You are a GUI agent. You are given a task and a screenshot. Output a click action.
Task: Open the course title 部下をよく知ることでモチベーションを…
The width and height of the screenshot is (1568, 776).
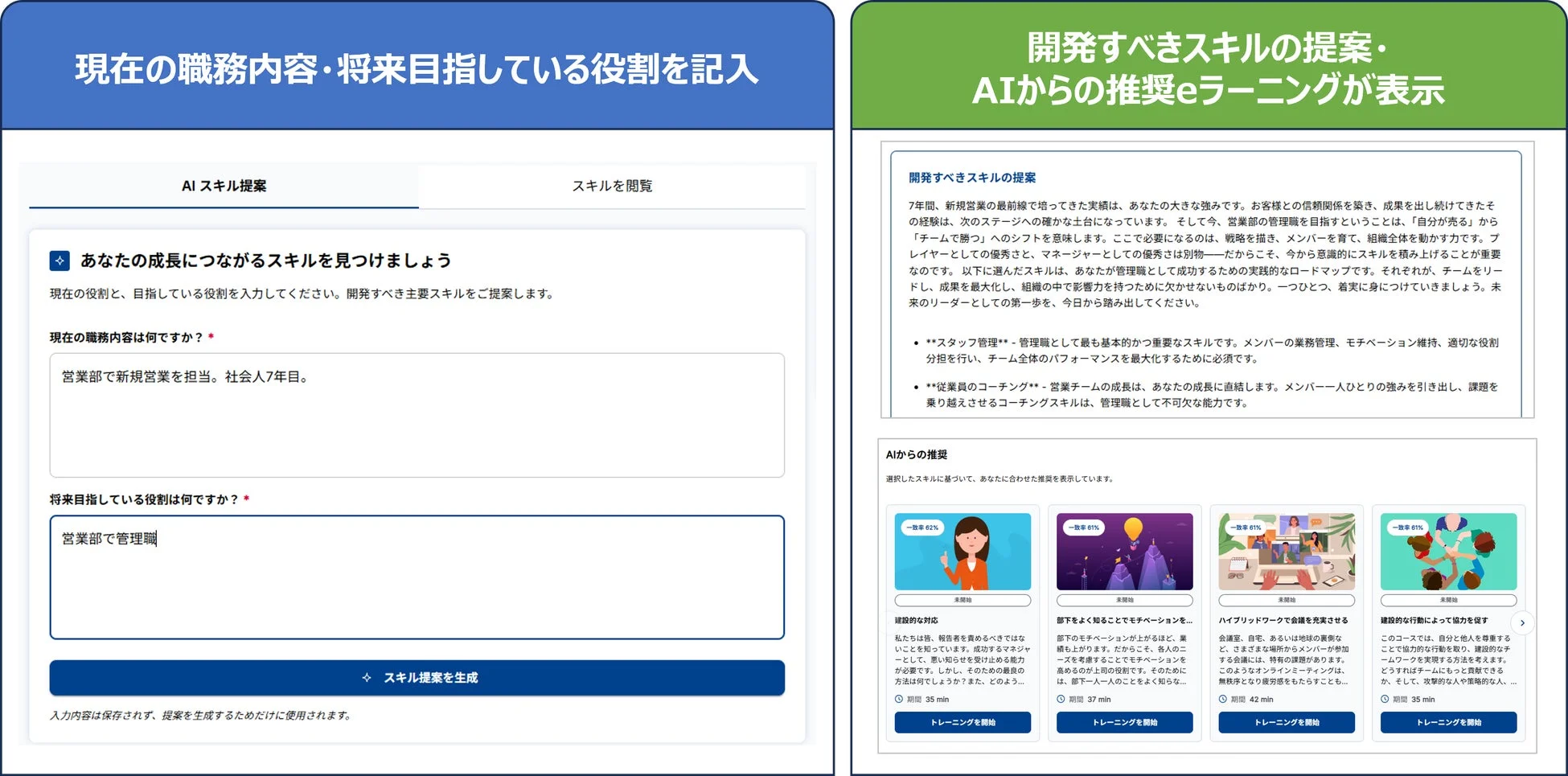tap(1124, 621)
